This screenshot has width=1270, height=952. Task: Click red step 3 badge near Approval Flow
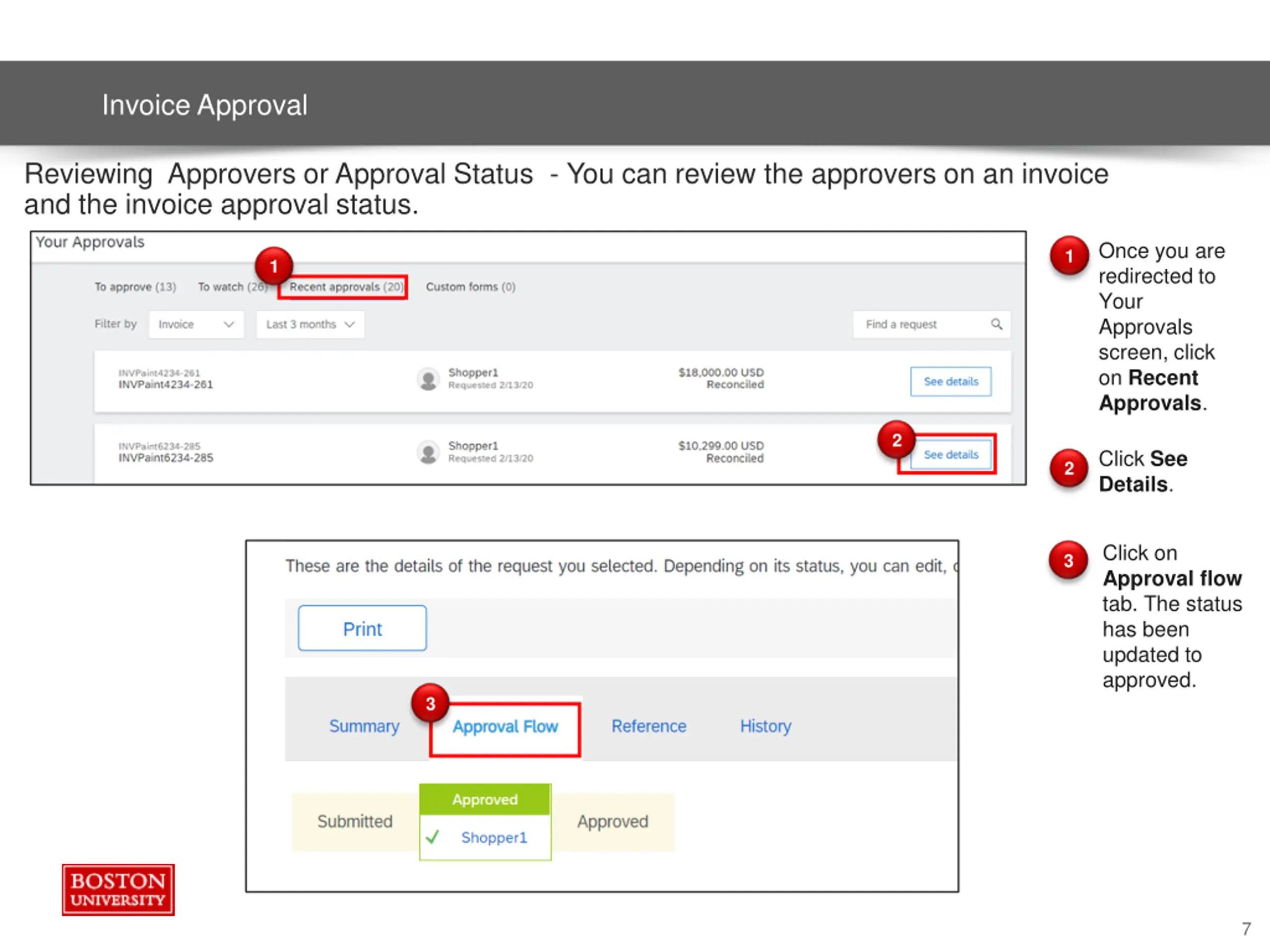[x=430, y=704]
